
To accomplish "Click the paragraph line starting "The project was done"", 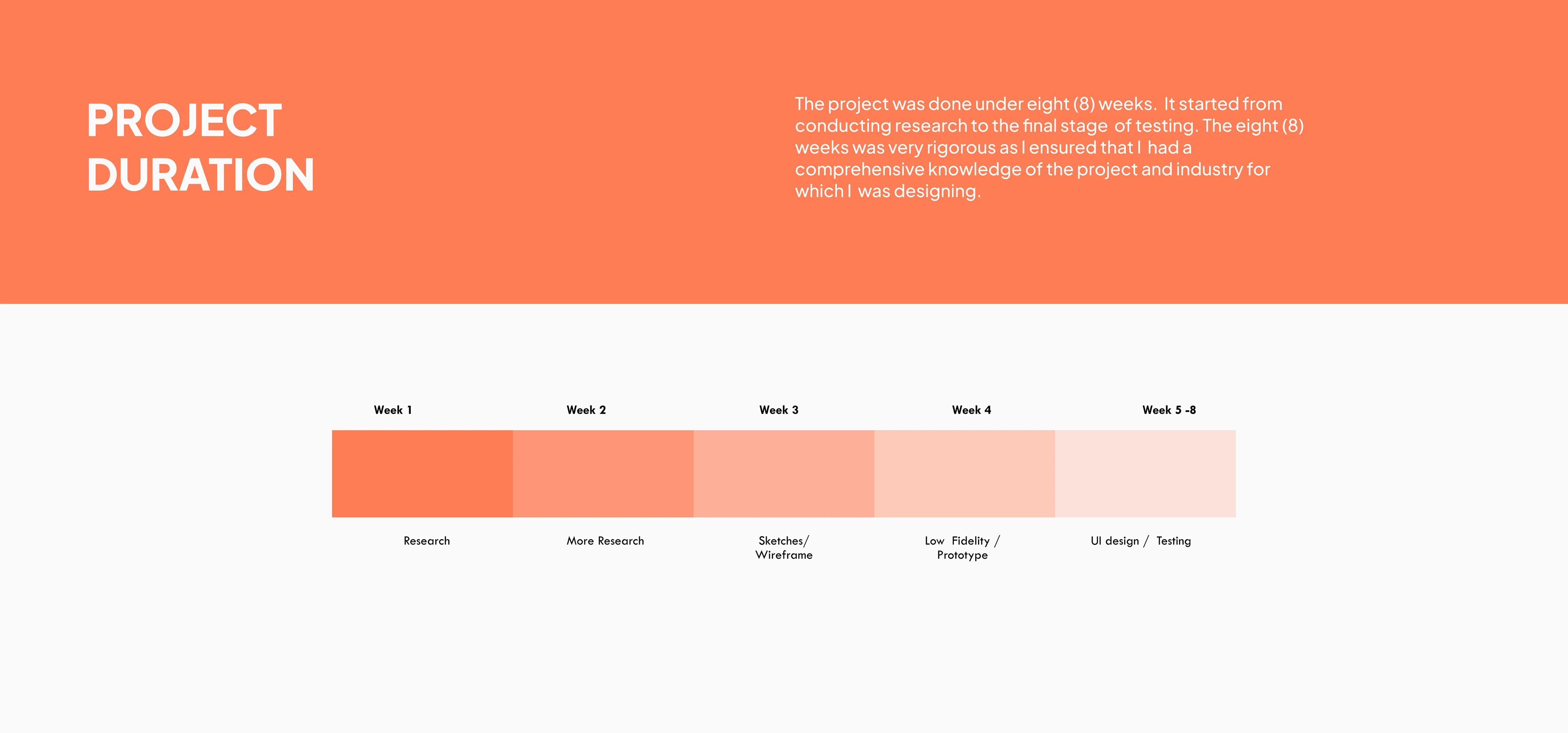I will (x=1038, y=104).
